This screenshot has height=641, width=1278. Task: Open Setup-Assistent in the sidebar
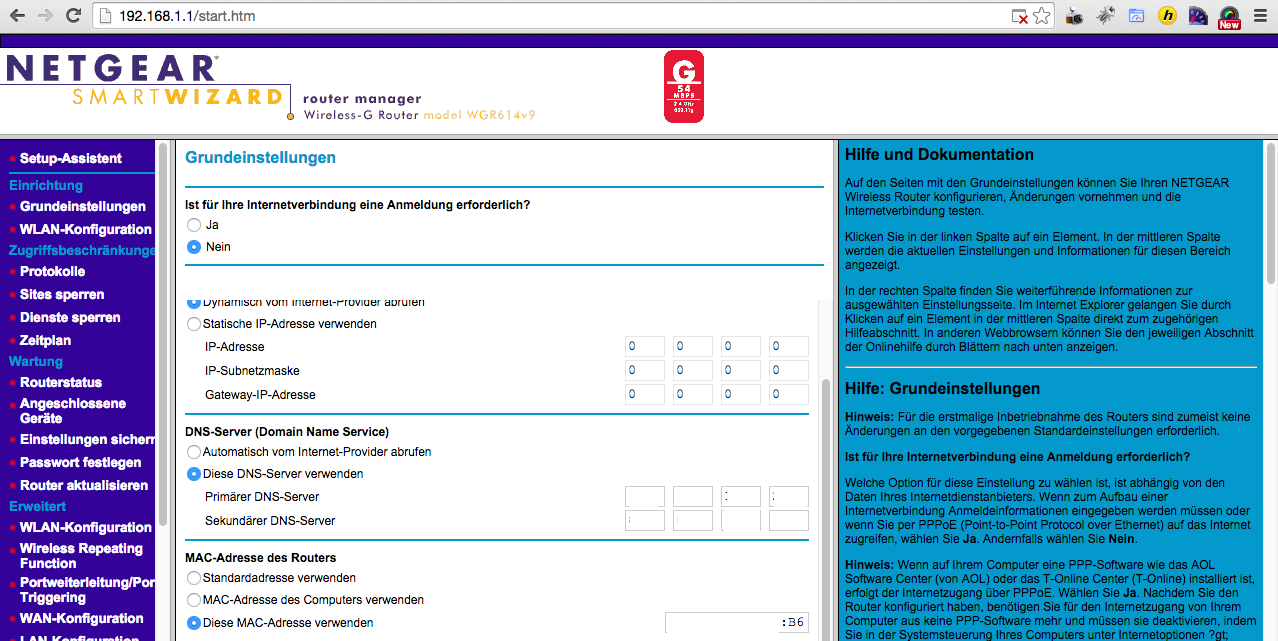71,158
